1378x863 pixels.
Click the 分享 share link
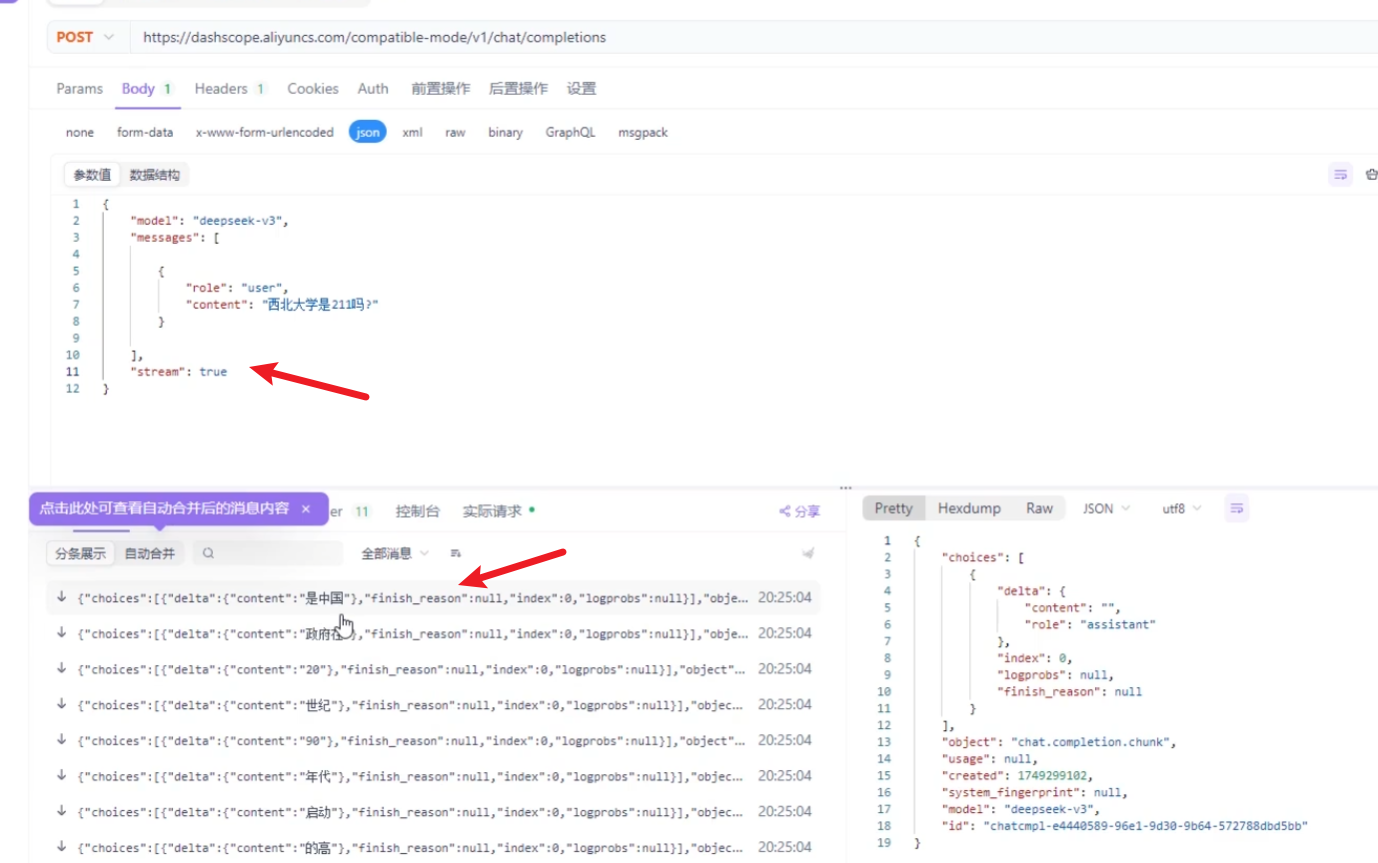pos(800,511)
